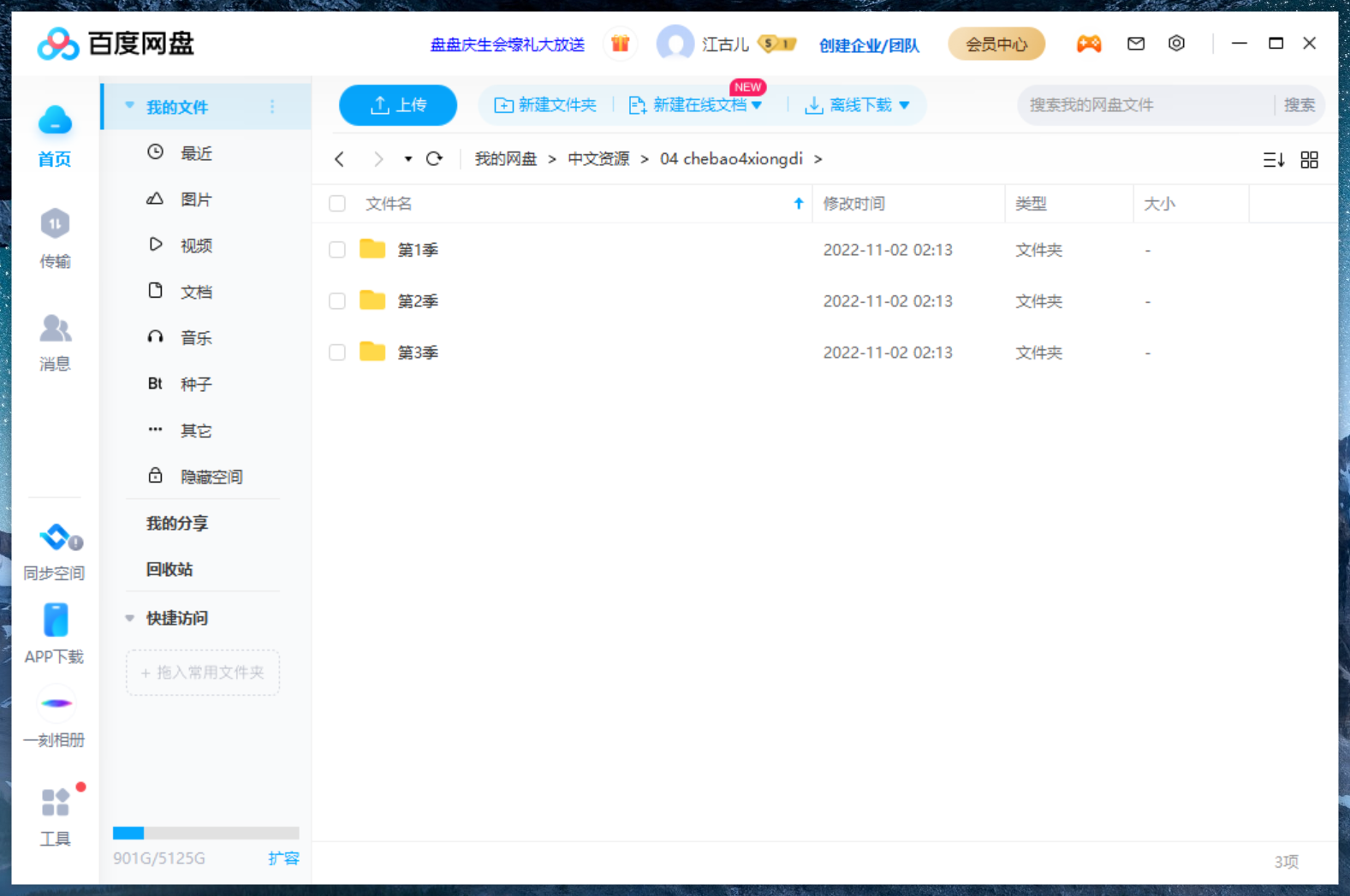Go forward with the right arrow
Screen dimensions: 1350x896
[x=378, y=159]
